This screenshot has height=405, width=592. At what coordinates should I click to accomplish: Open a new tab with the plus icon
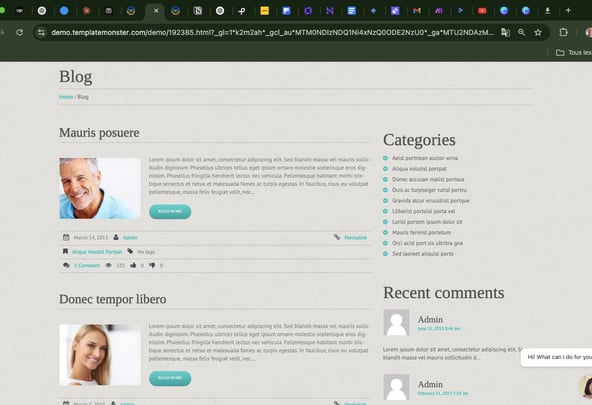(568, 11)
